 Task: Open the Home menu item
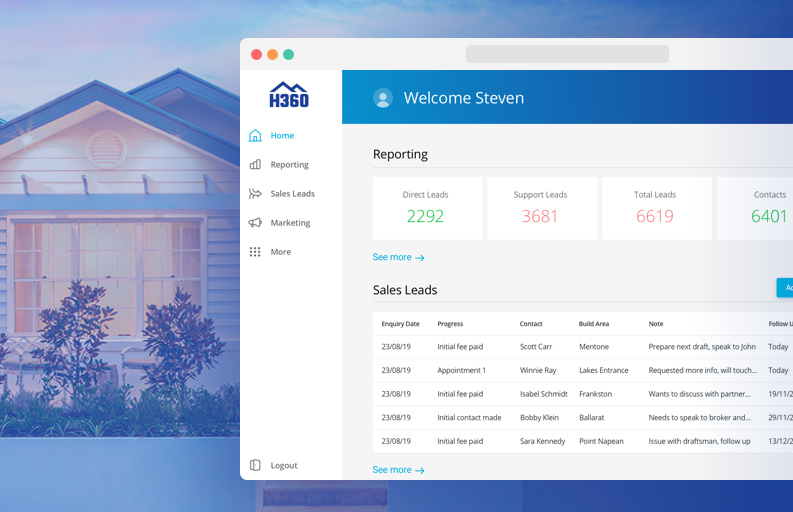282,136
